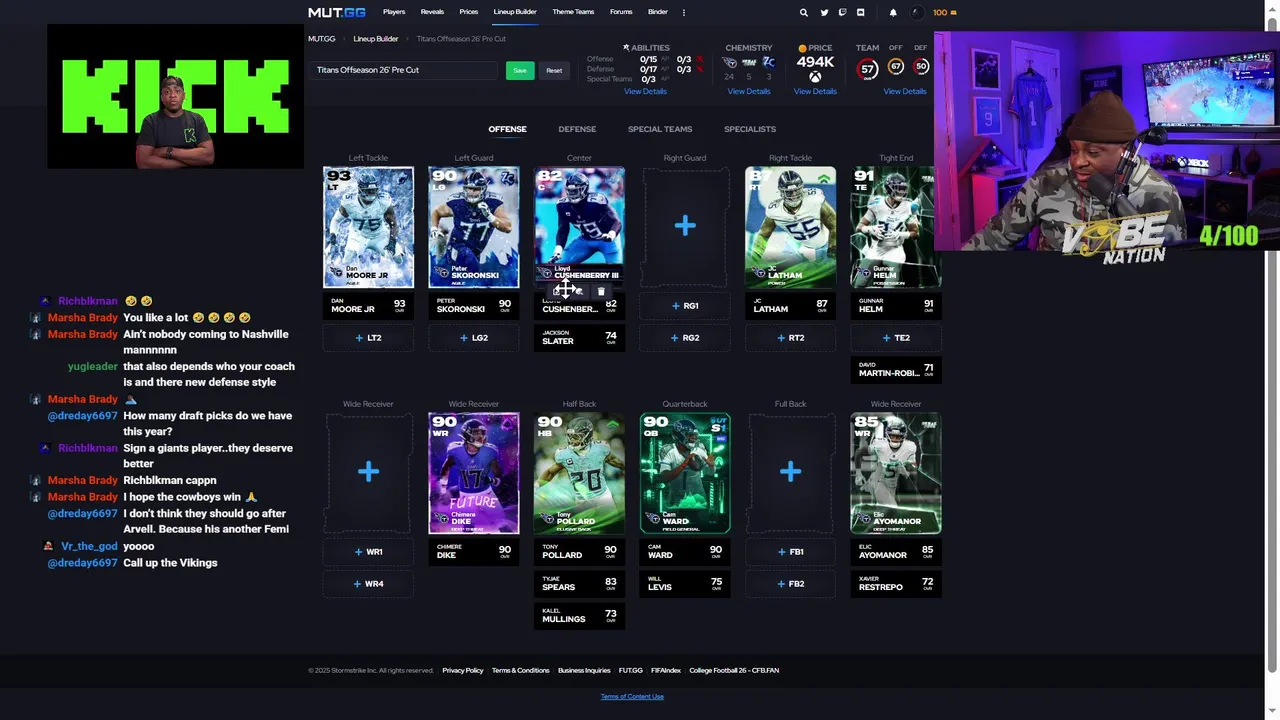The height and width of the screenshot is (720, 1280).
Task: Go to MUT.GG breadcrumb
Action: 322,39
